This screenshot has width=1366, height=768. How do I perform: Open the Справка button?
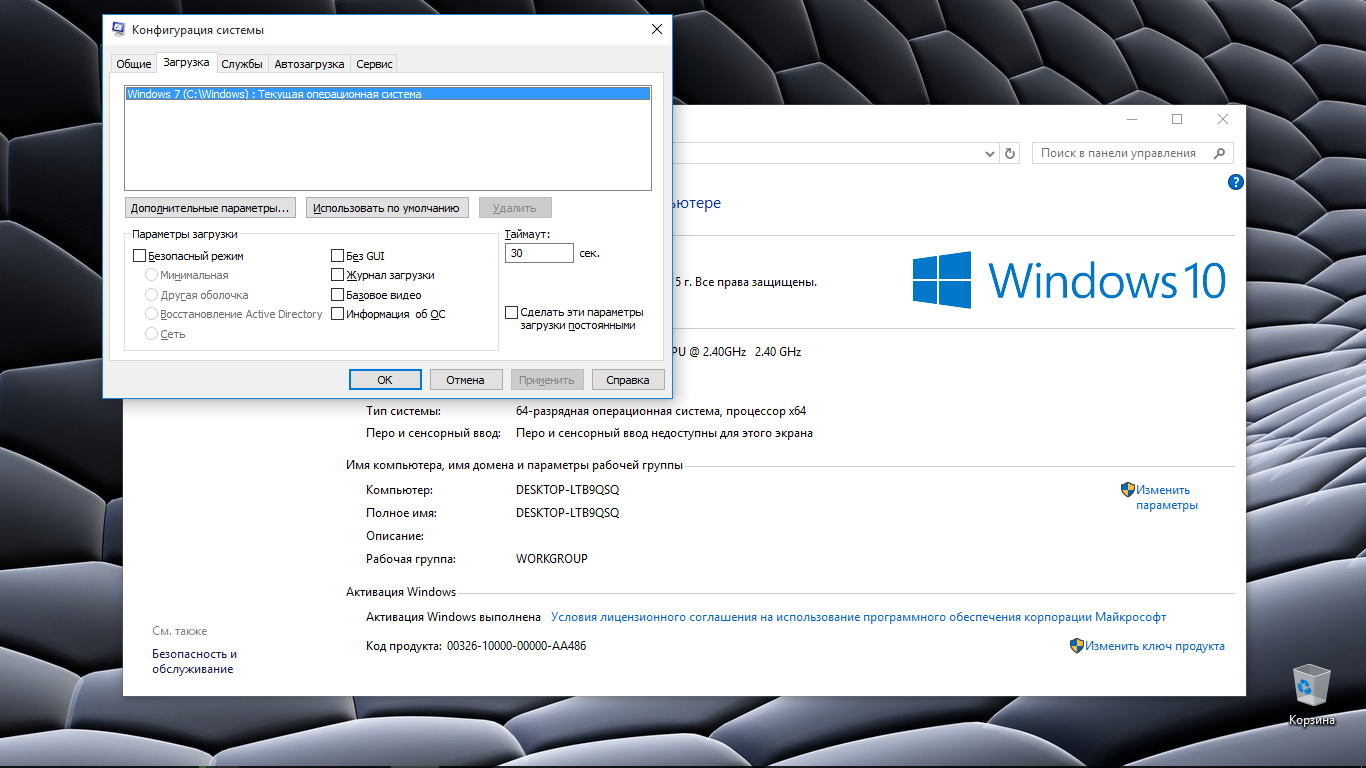click(628, 380)
